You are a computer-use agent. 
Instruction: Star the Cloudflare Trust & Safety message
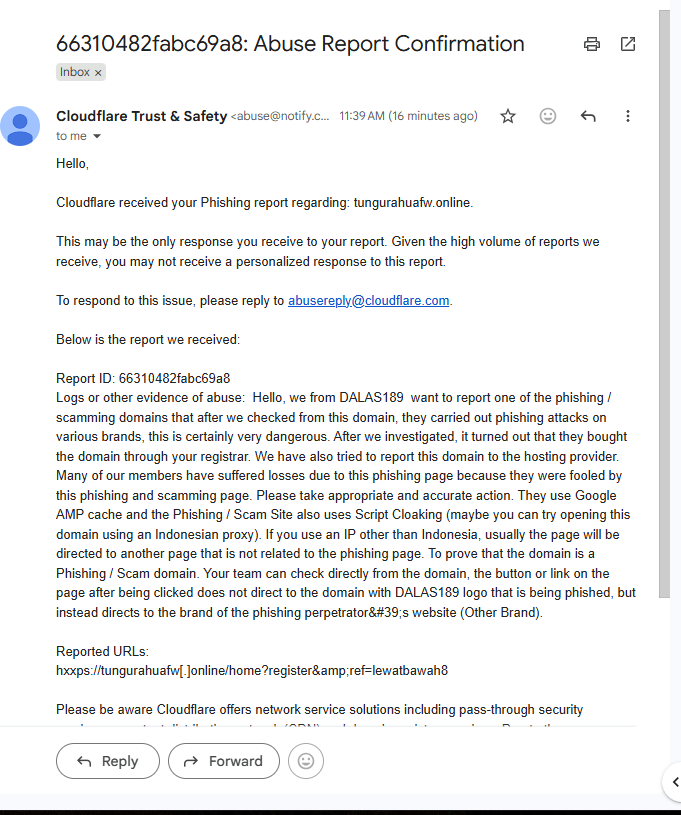(508, 116)
